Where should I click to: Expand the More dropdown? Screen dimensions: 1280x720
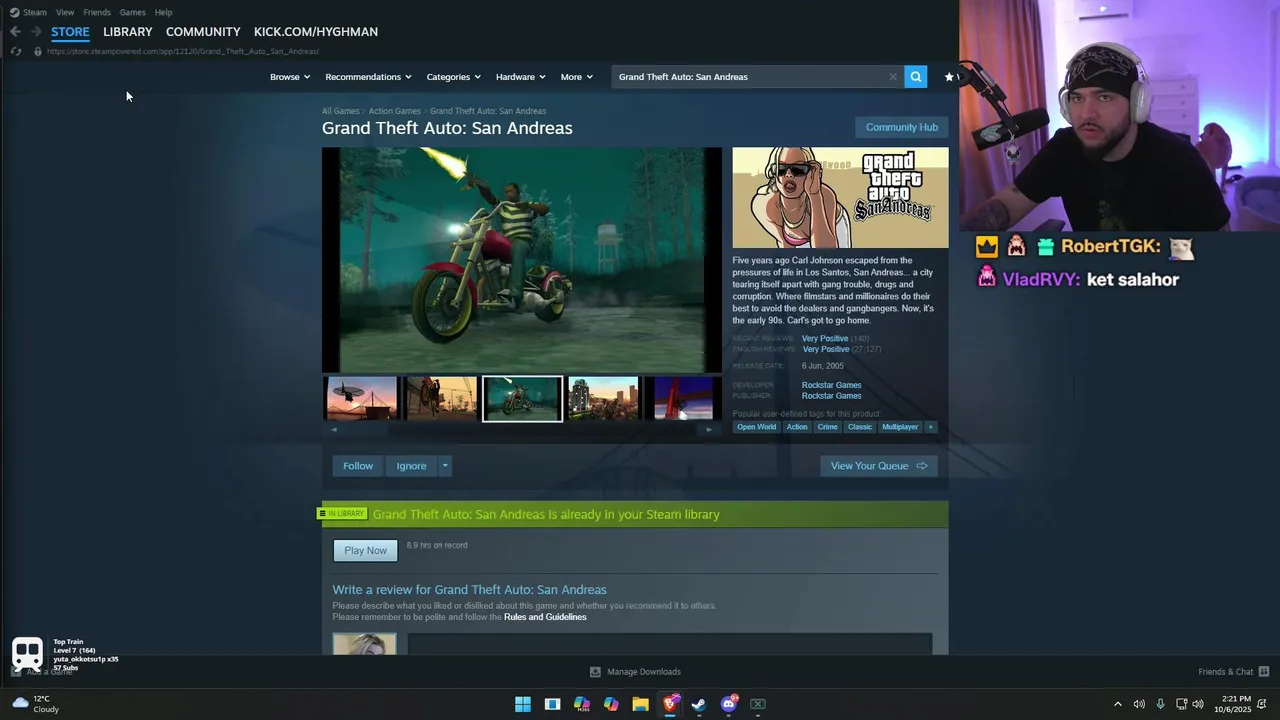click(577, 77)
